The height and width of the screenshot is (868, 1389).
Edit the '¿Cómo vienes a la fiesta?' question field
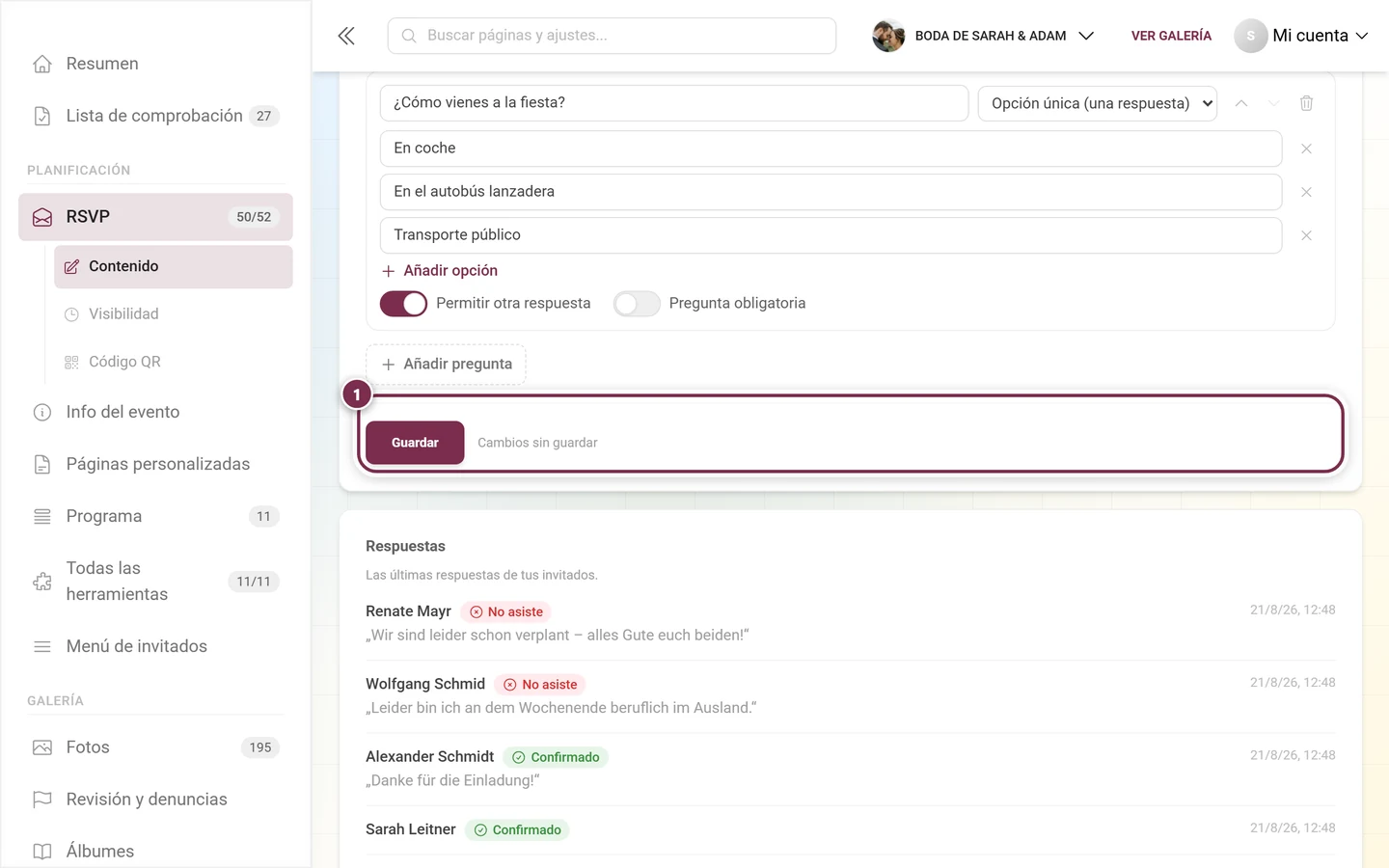pos(674,103)
